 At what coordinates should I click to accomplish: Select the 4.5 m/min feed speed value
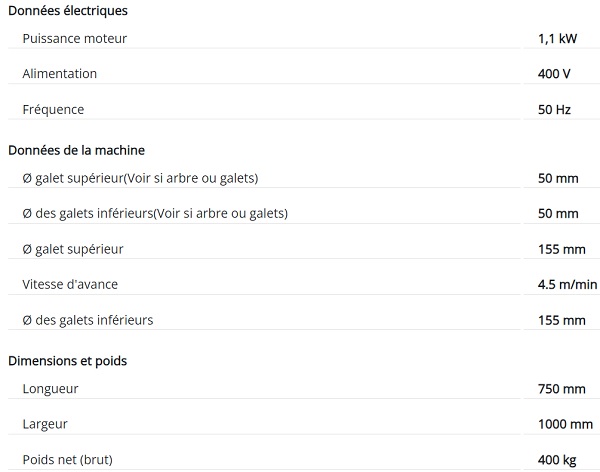pos(567,284)
